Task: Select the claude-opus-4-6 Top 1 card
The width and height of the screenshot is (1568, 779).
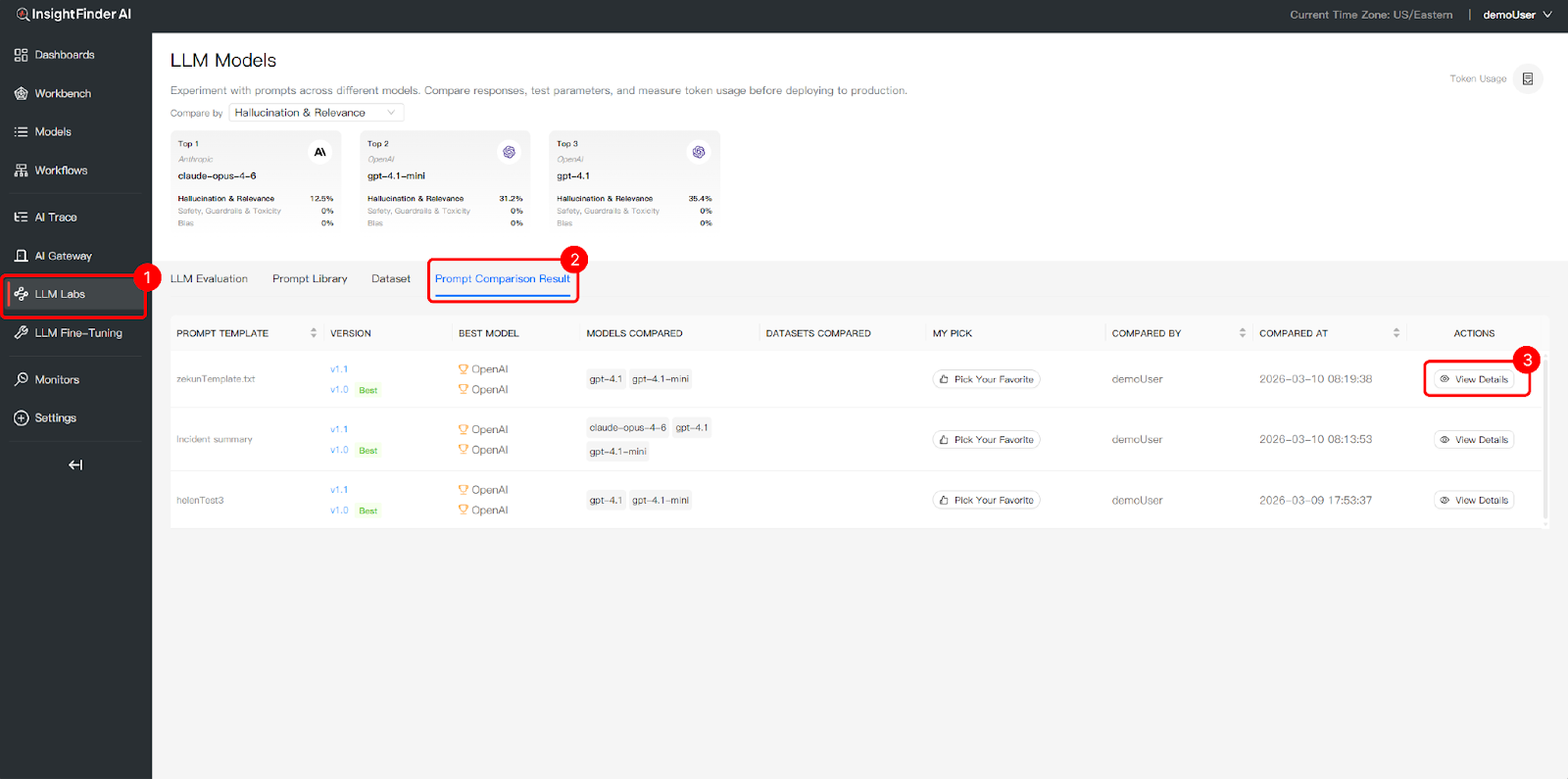Action: pos(255,181)
